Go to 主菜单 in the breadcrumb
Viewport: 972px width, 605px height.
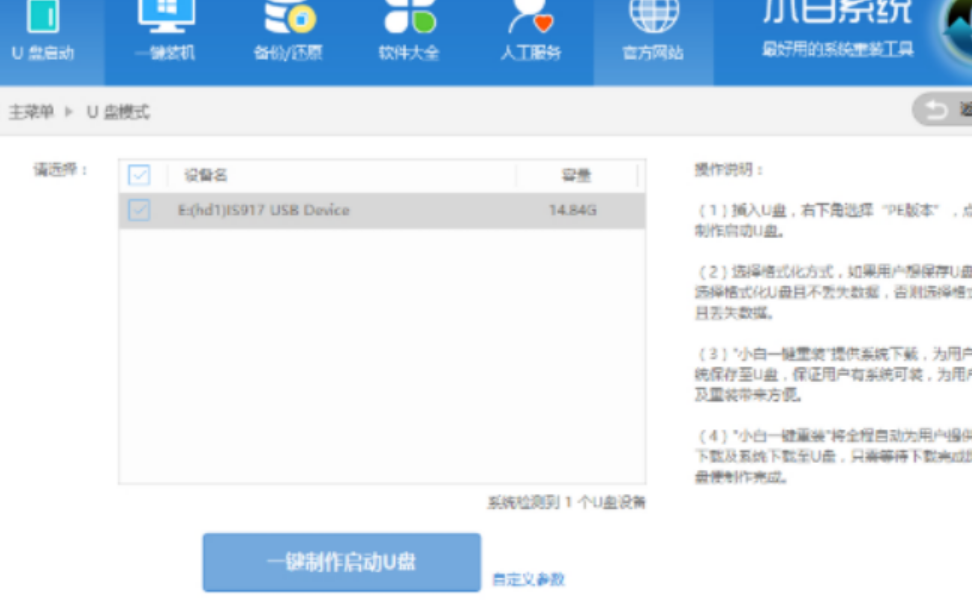pos(31,112)
